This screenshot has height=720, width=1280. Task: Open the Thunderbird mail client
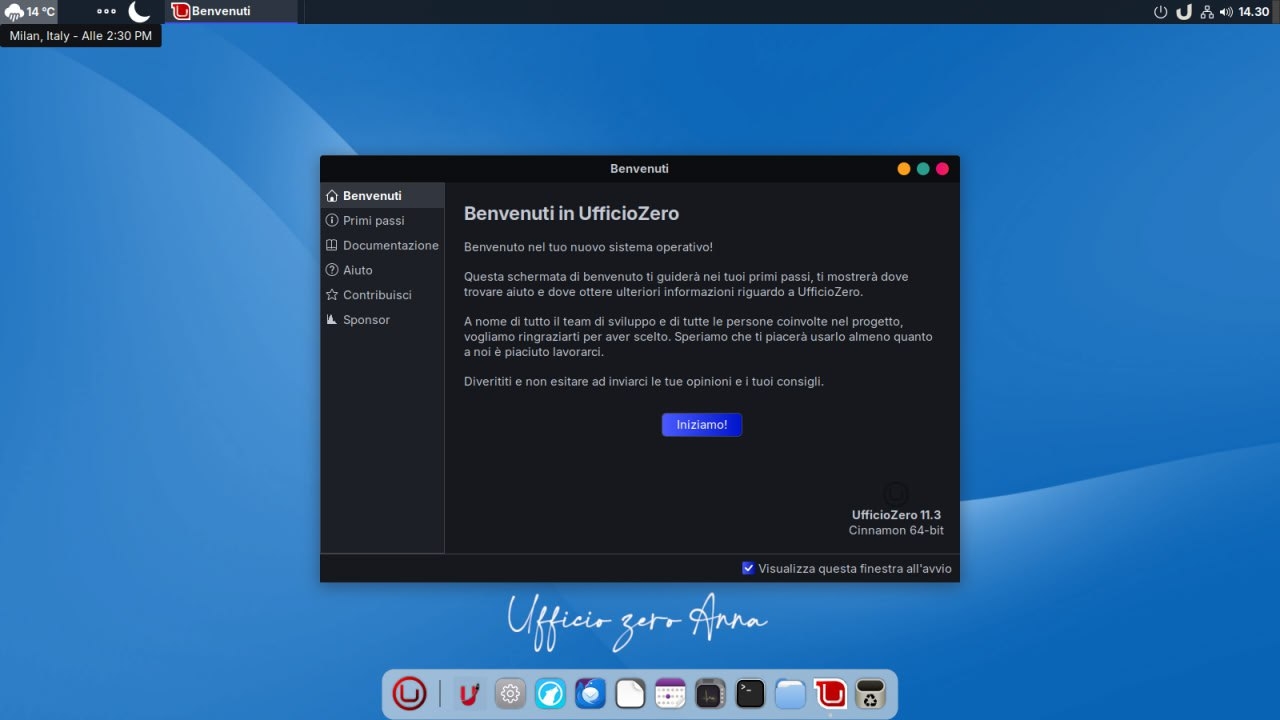coord(590,693)
